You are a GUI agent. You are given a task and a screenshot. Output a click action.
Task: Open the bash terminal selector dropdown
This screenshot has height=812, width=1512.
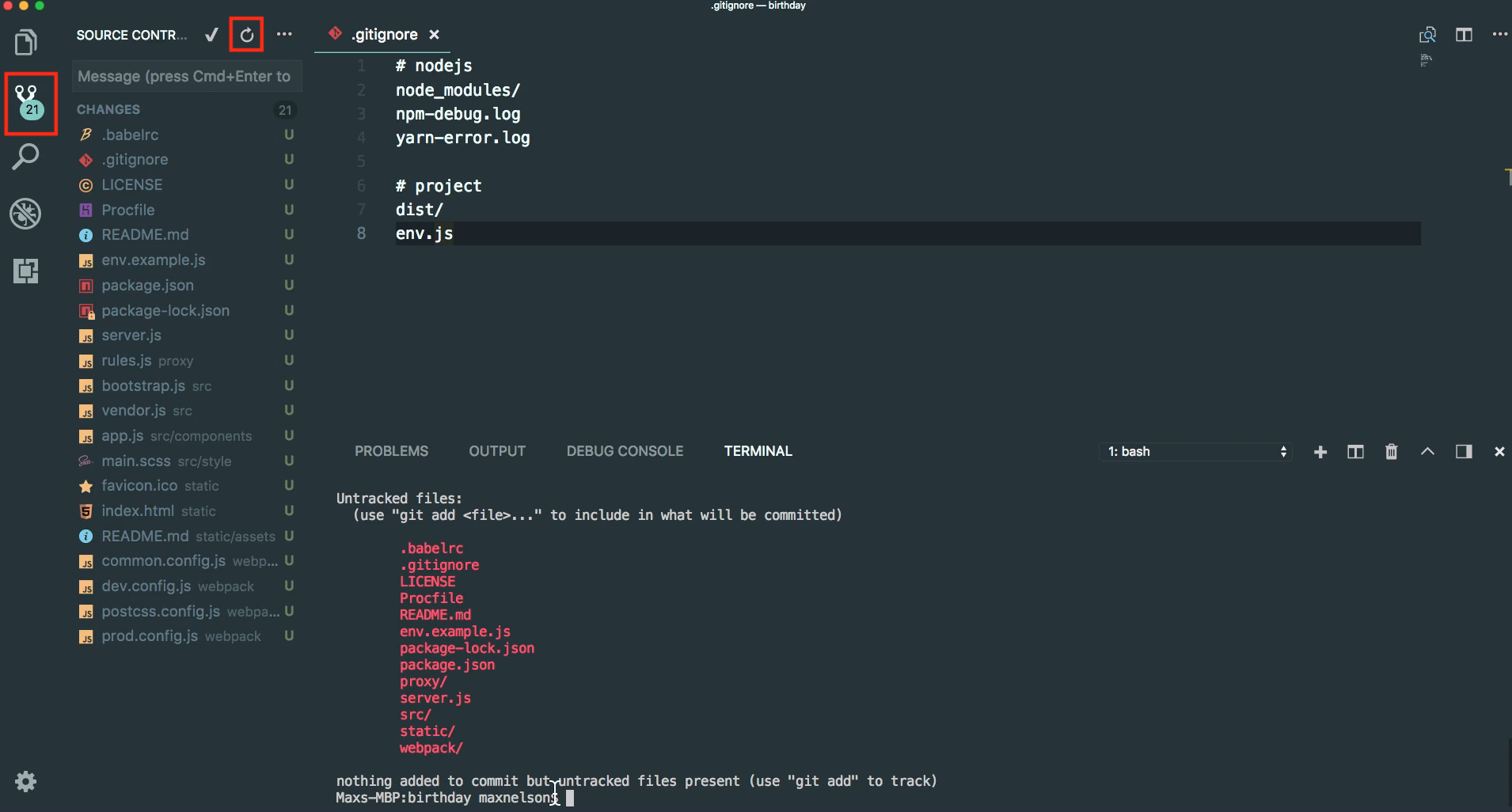click(x=1195, y=452)
